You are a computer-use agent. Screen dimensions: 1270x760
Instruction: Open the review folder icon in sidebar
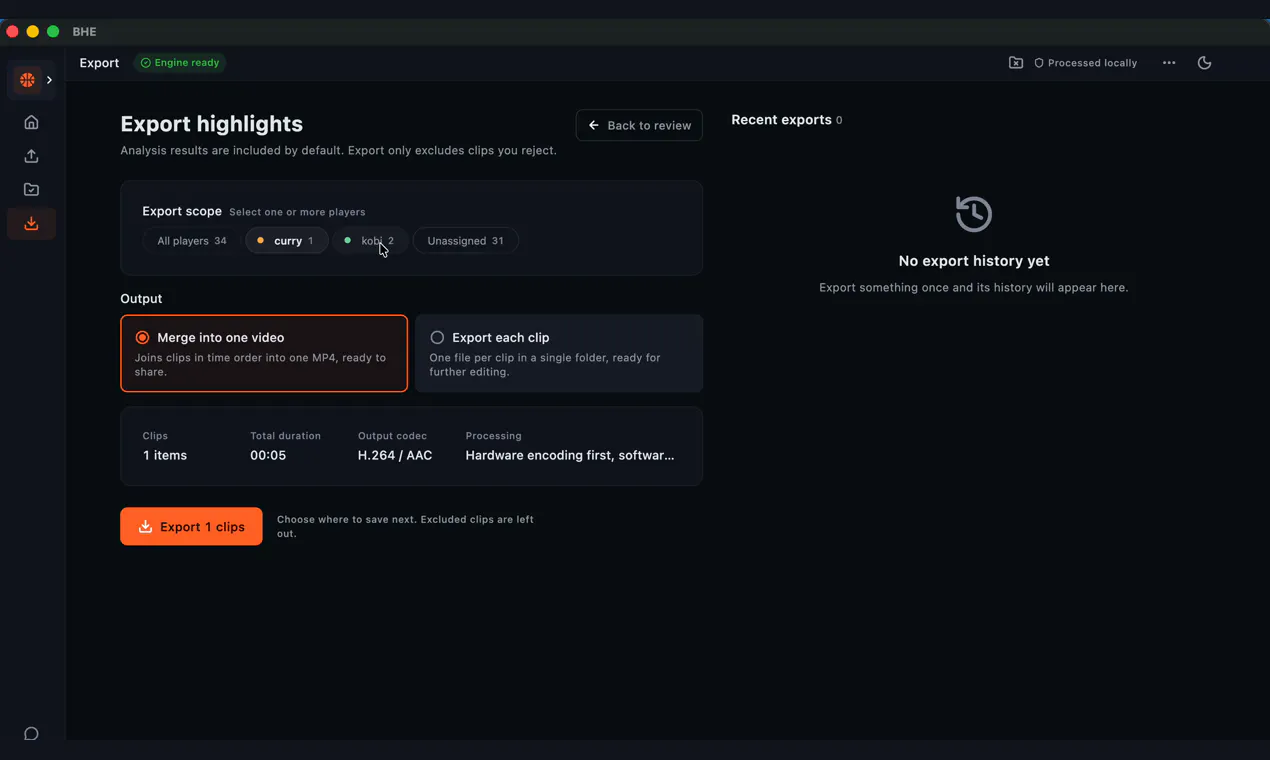point(31,189)
